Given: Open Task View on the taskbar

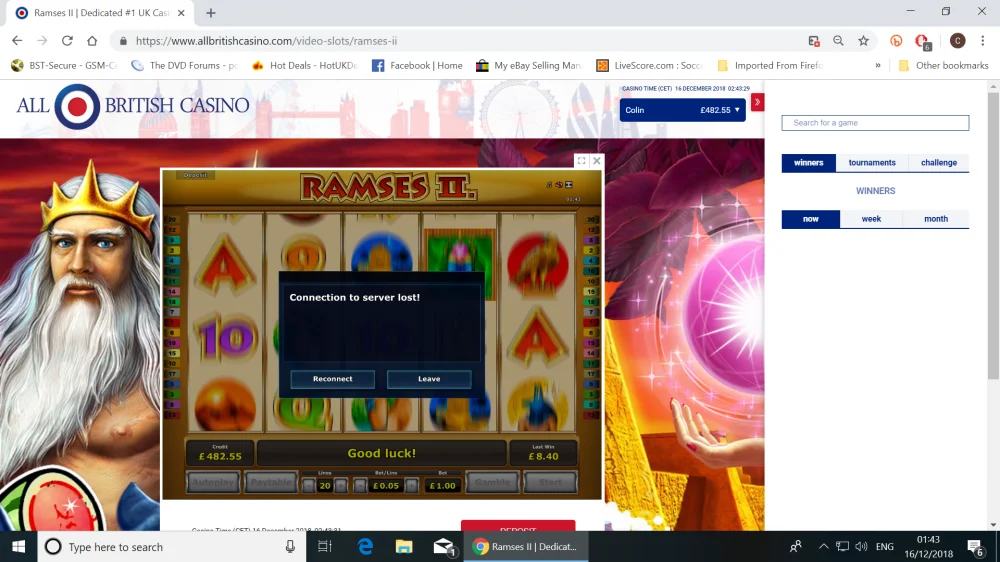Looking at the screenshot, I should (325, 547).
